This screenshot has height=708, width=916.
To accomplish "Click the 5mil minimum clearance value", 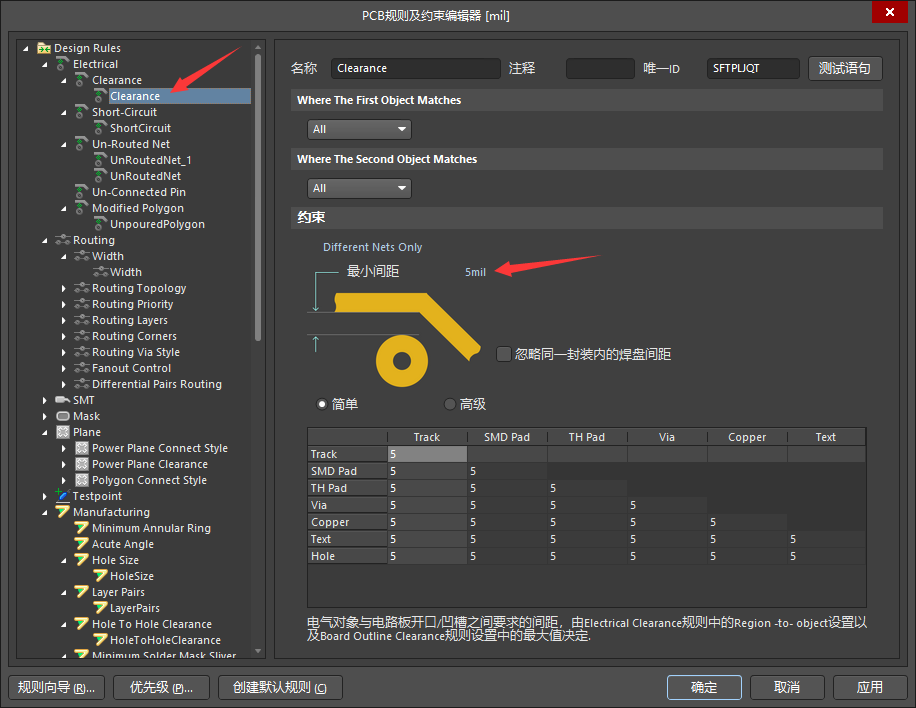I will (x=475, y=272).
